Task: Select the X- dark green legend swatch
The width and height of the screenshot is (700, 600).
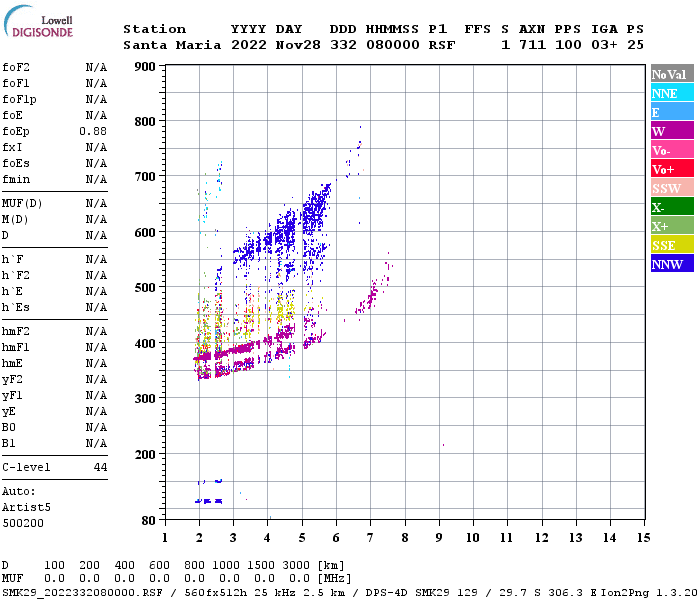Action: (672, 207)
